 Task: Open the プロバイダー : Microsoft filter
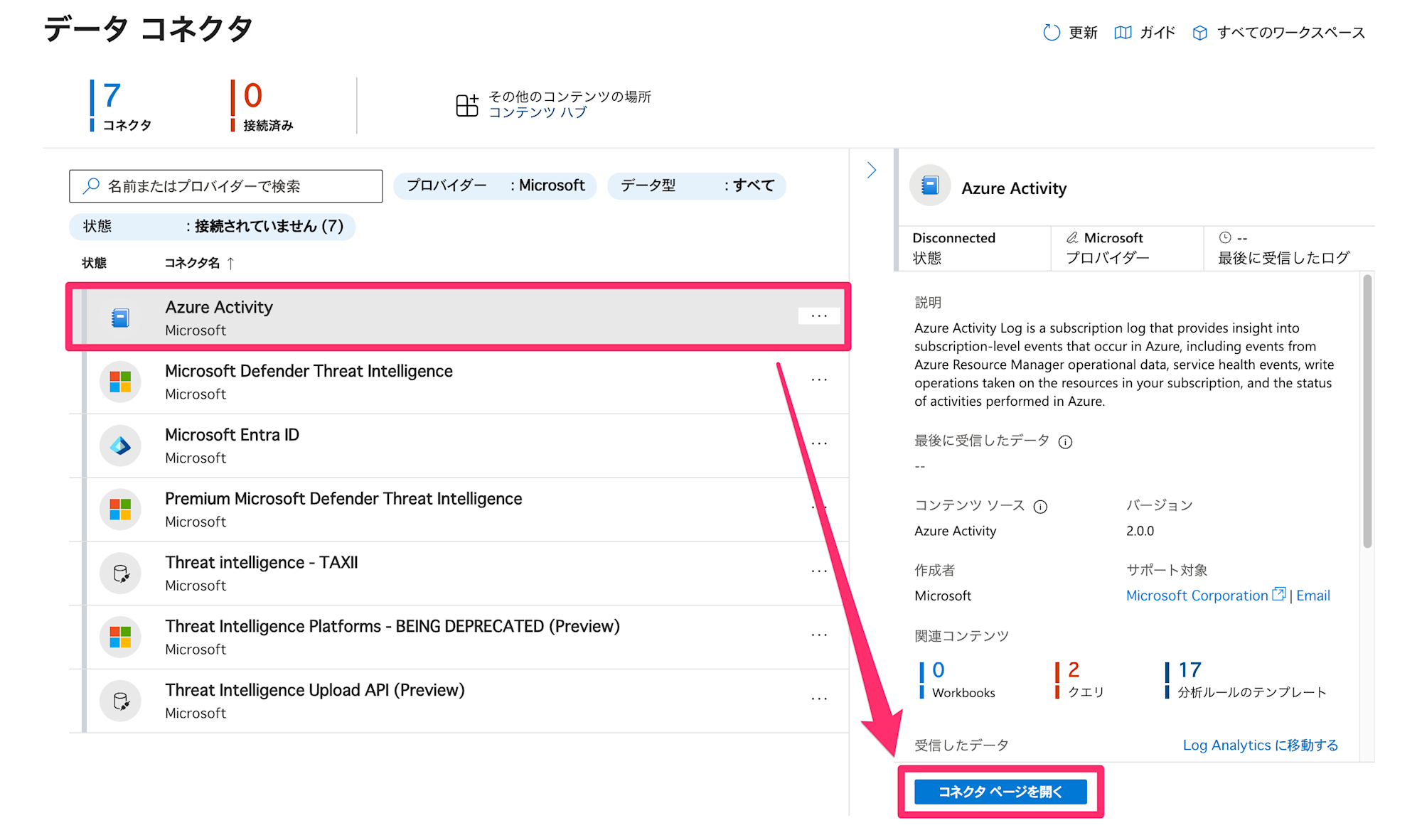point(495,185)
